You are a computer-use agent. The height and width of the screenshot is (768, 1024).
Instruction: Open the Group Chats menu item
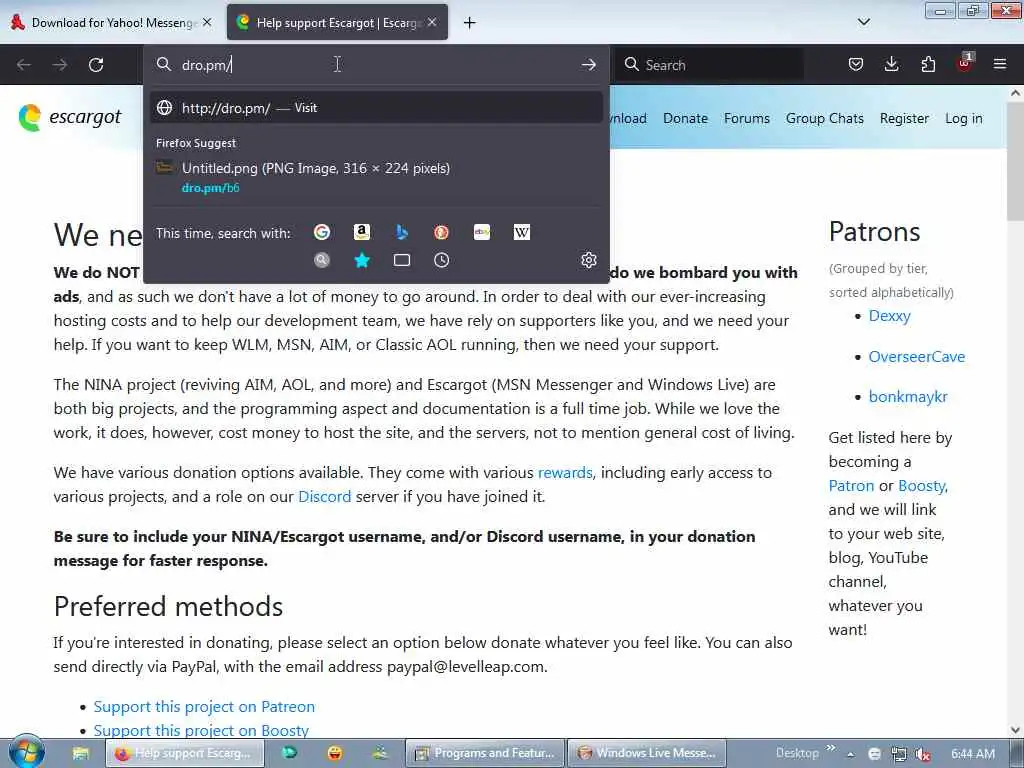(x=824, y=118)
